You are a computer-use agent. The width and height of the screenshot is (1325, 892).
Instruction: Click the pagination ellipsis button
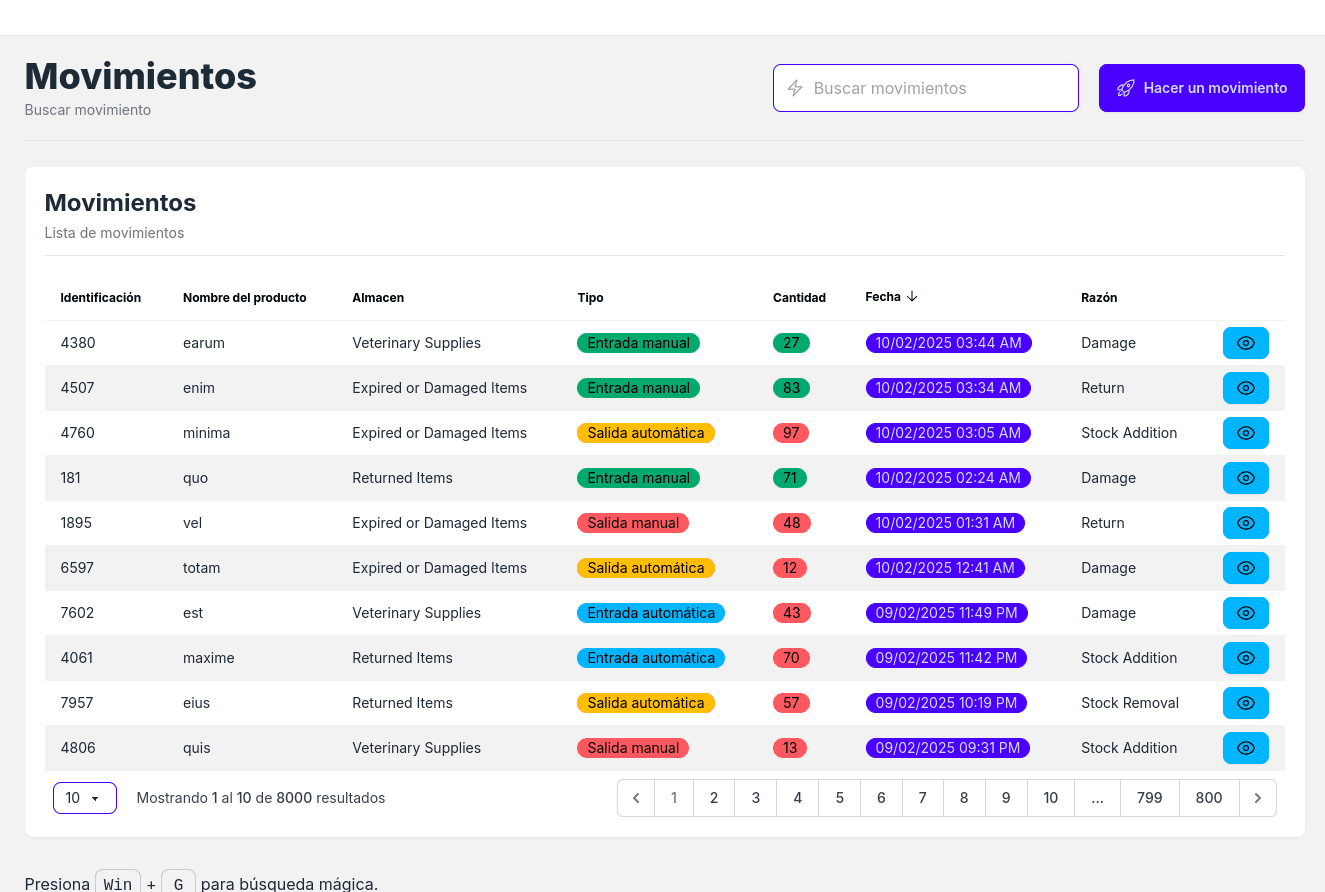tap(1098, 798)
